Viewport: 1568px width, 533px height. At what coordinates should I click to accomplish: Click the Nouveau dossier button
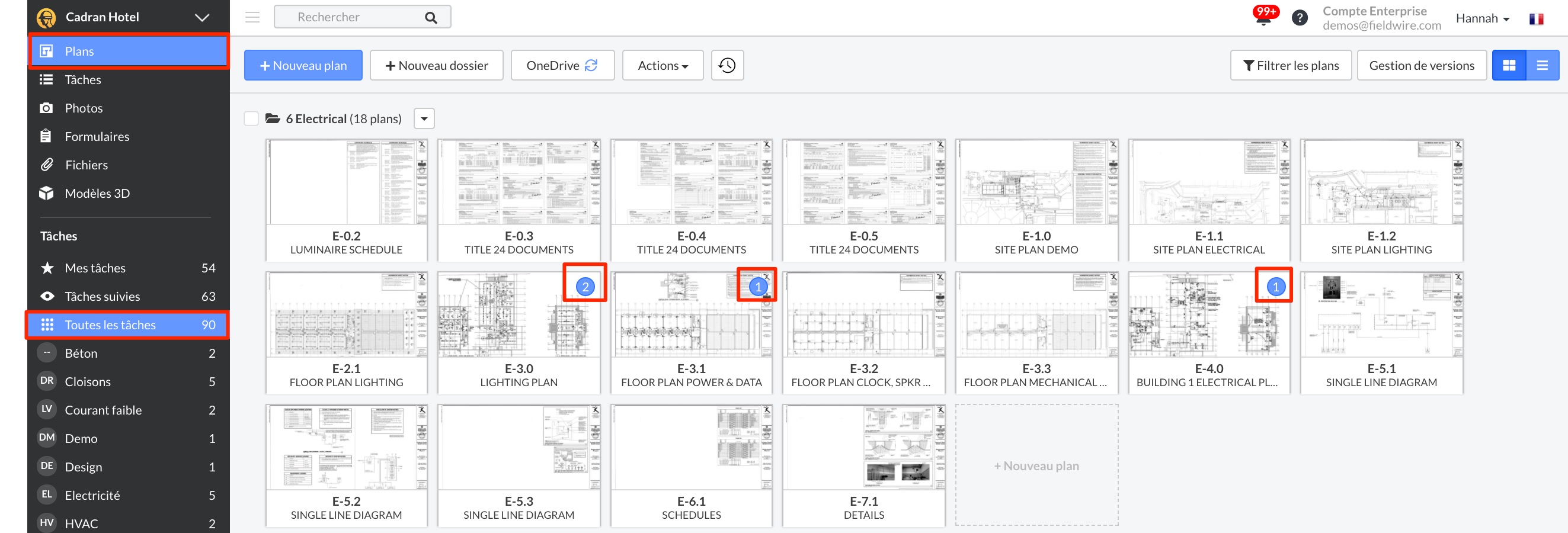click(436, 65)
